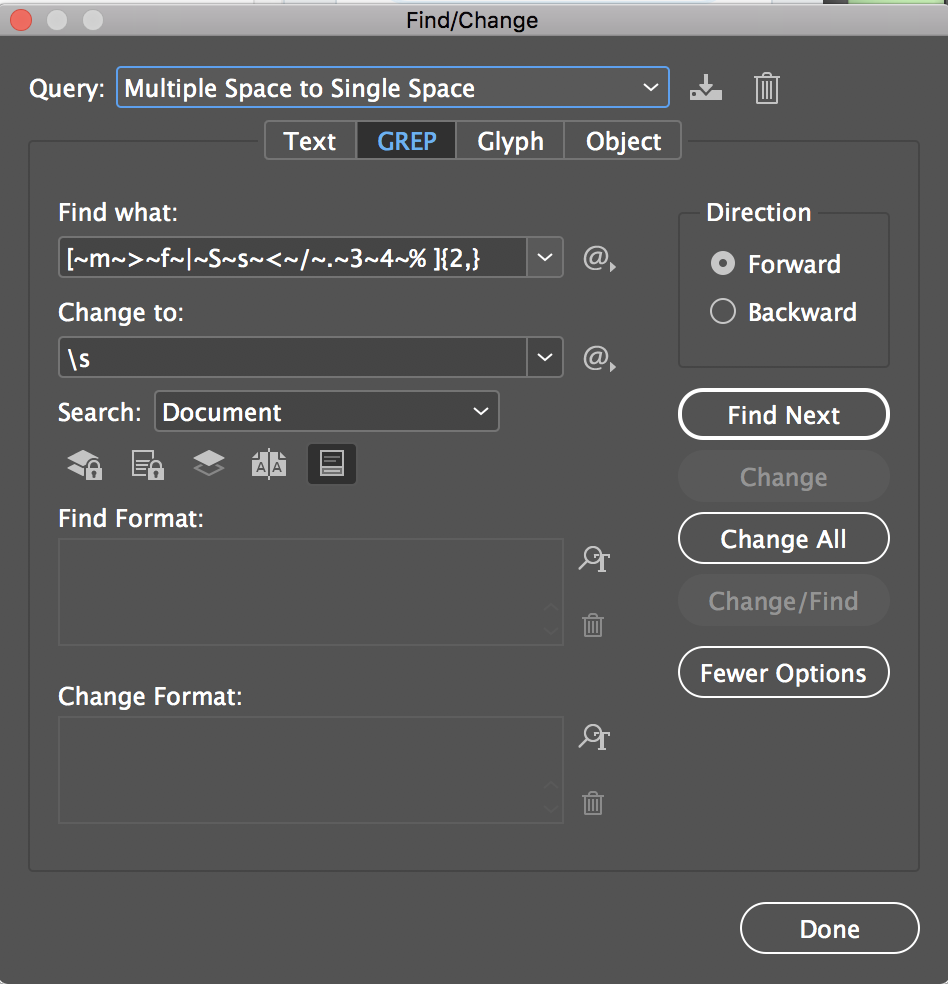948x984 pixels.
Task: Switch to the Object tab
Action: click(x=622, y=141)
